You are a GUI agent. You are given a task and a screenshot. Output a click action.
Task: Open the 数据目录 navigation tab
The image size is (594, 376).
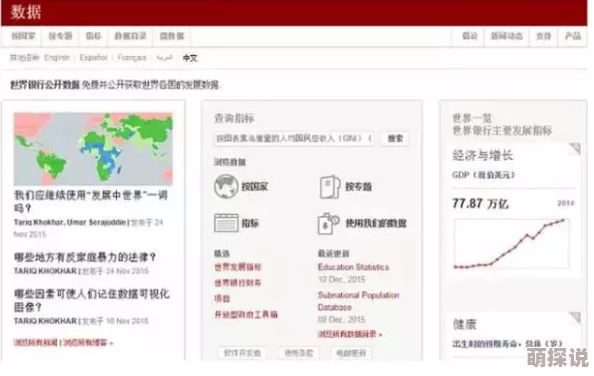click(130, 36)
